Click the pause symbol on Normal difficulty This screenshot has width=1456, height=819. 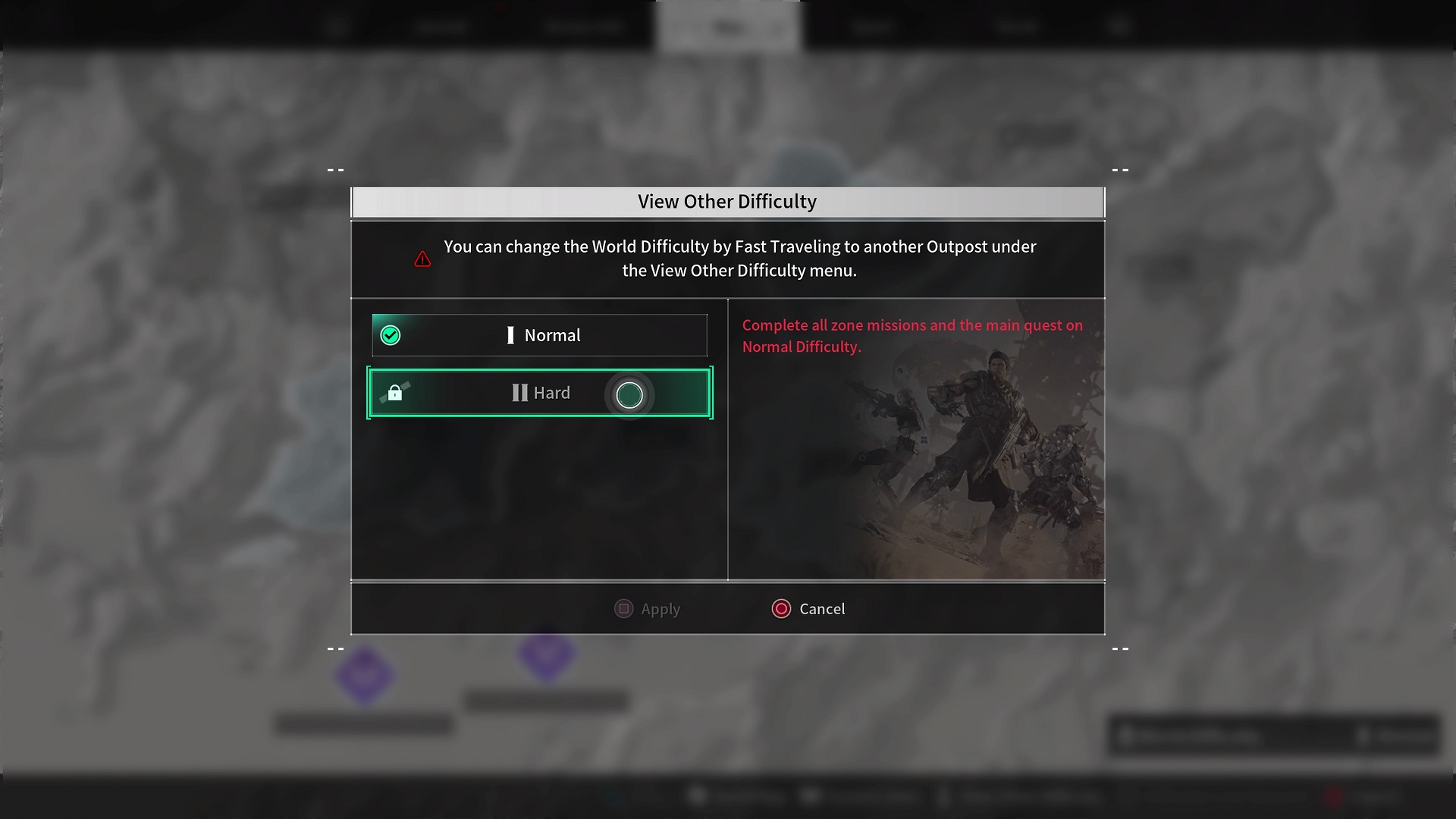(x=510, y=335)
